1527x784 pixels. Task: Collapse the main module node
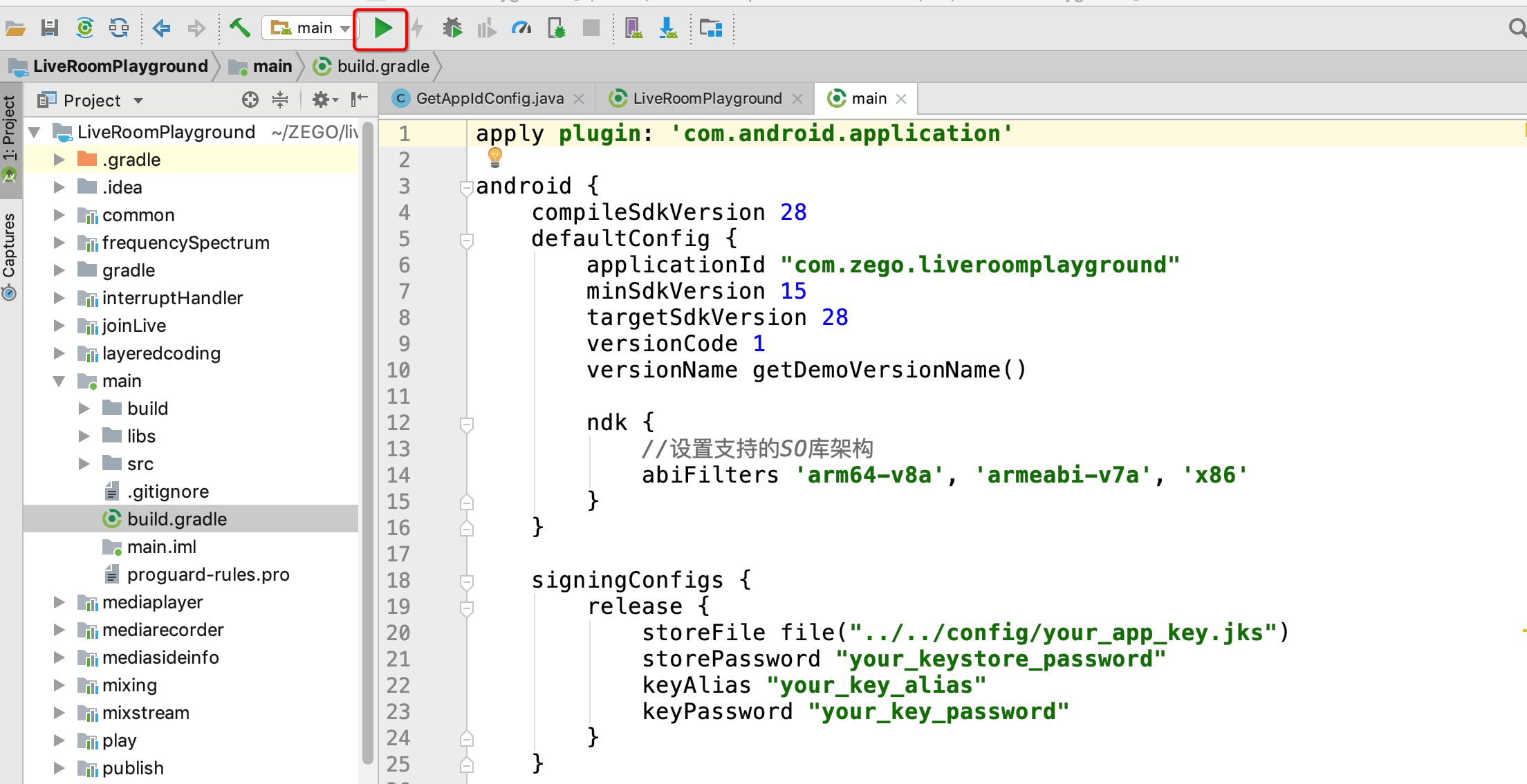click(59, 381)
